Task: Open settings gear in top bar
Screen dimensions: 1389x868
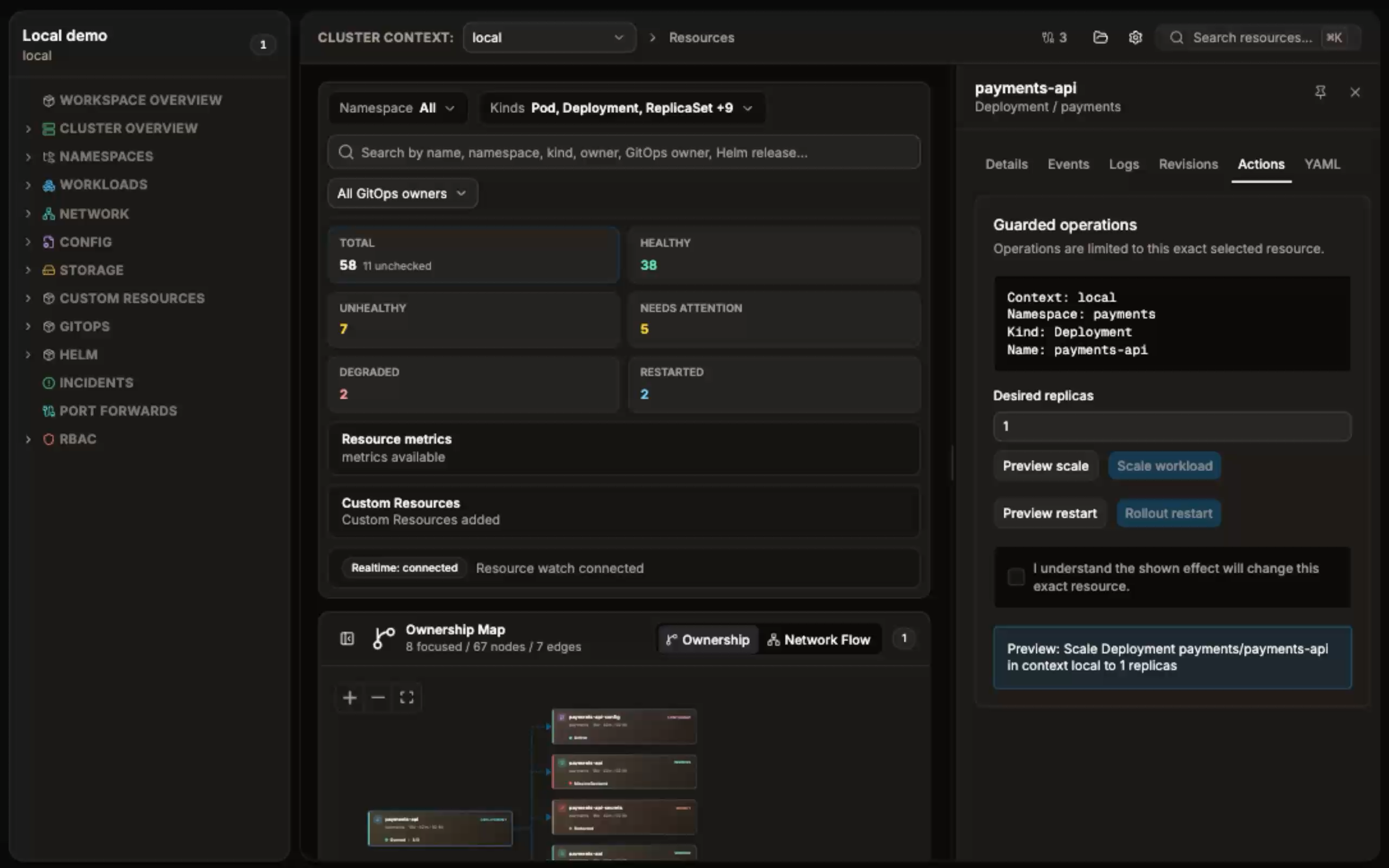Action: 1135,37
